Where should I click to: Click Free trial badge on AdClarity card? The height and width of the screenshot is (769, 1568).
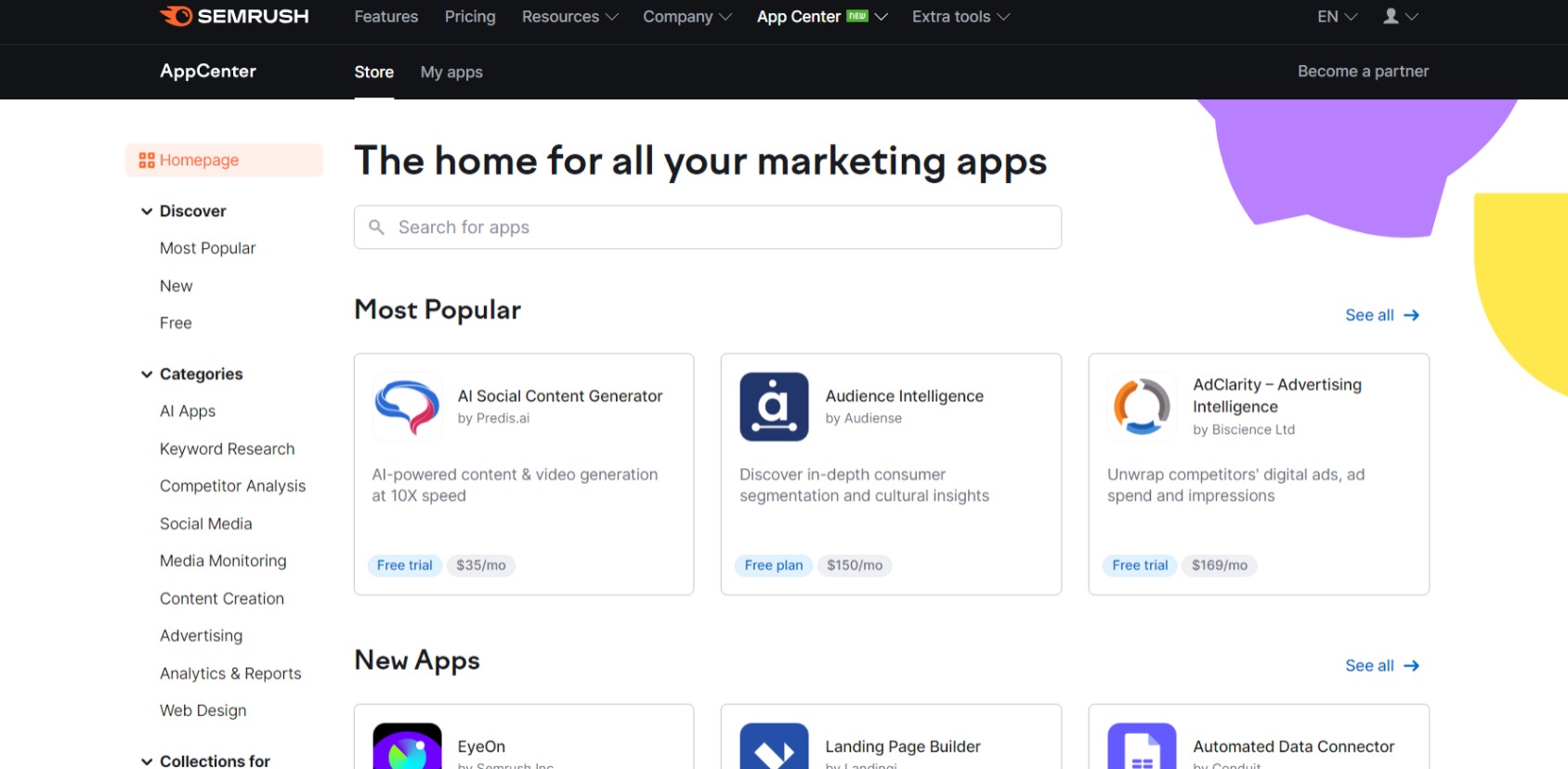[x=1140, y=565]
